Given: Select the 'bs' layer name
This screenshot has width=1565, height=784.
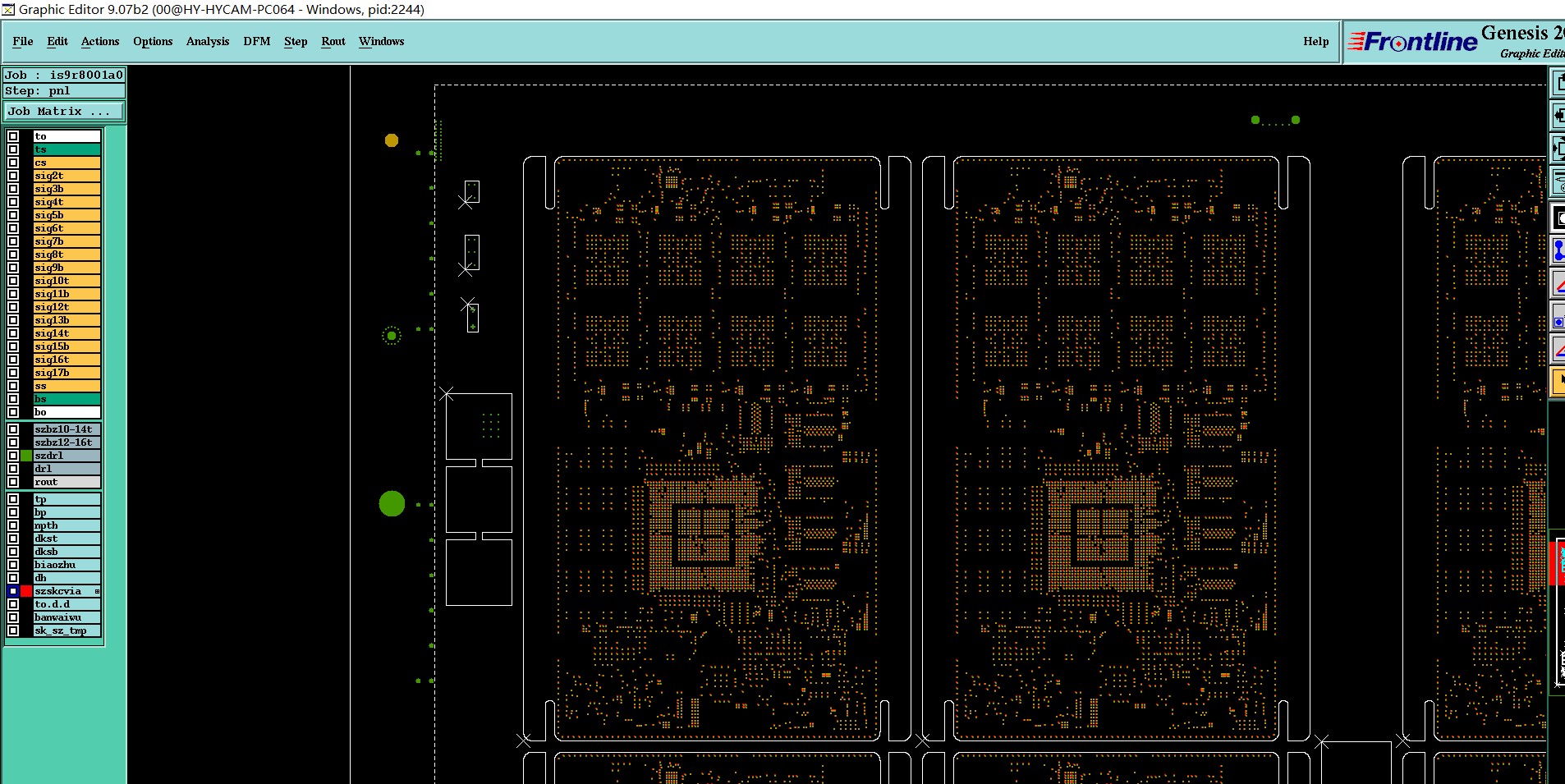Looking at the screenshot, I should (67, 399).
